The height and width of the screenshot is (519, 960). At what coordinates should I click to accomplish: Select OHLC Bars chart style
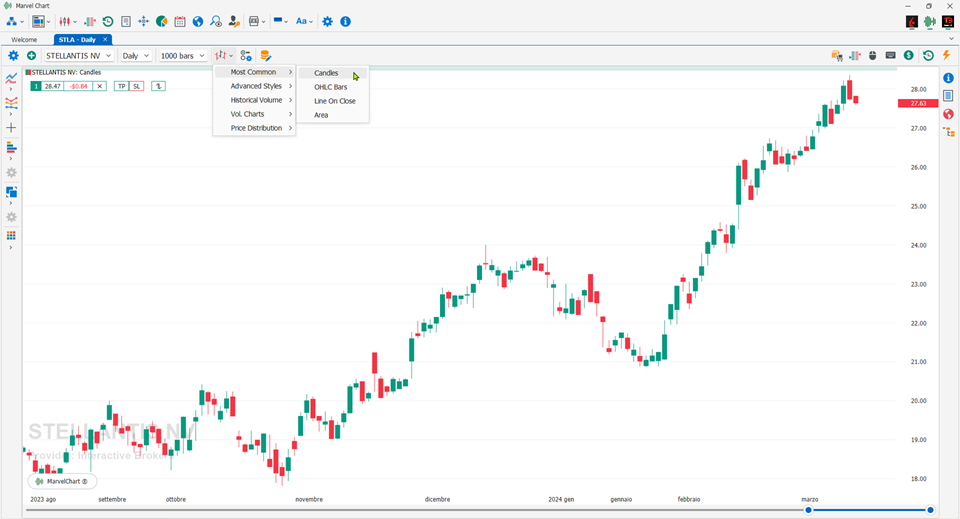tap(333, 87)
